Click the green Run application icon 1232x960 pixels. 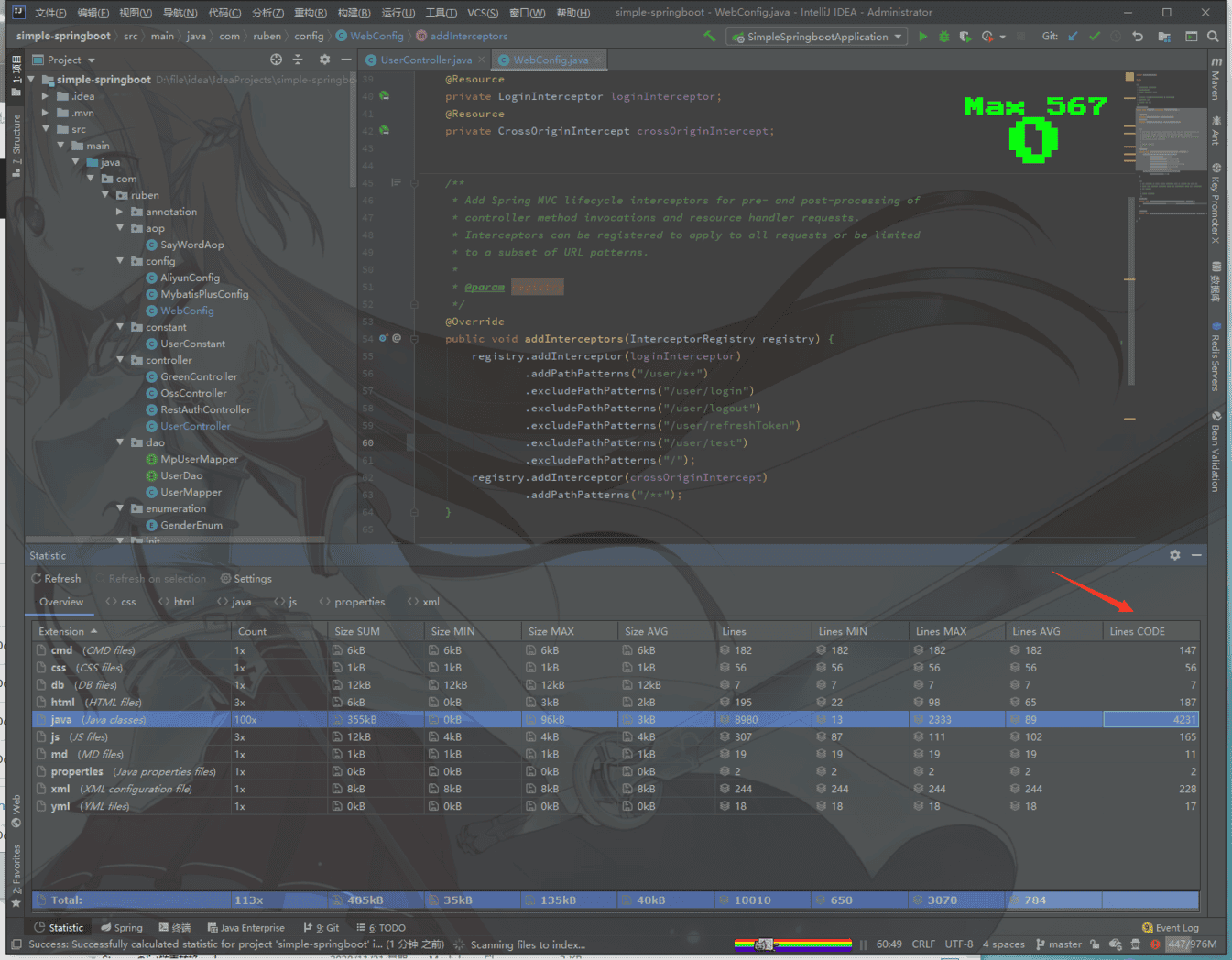click(x=922, y=37)
